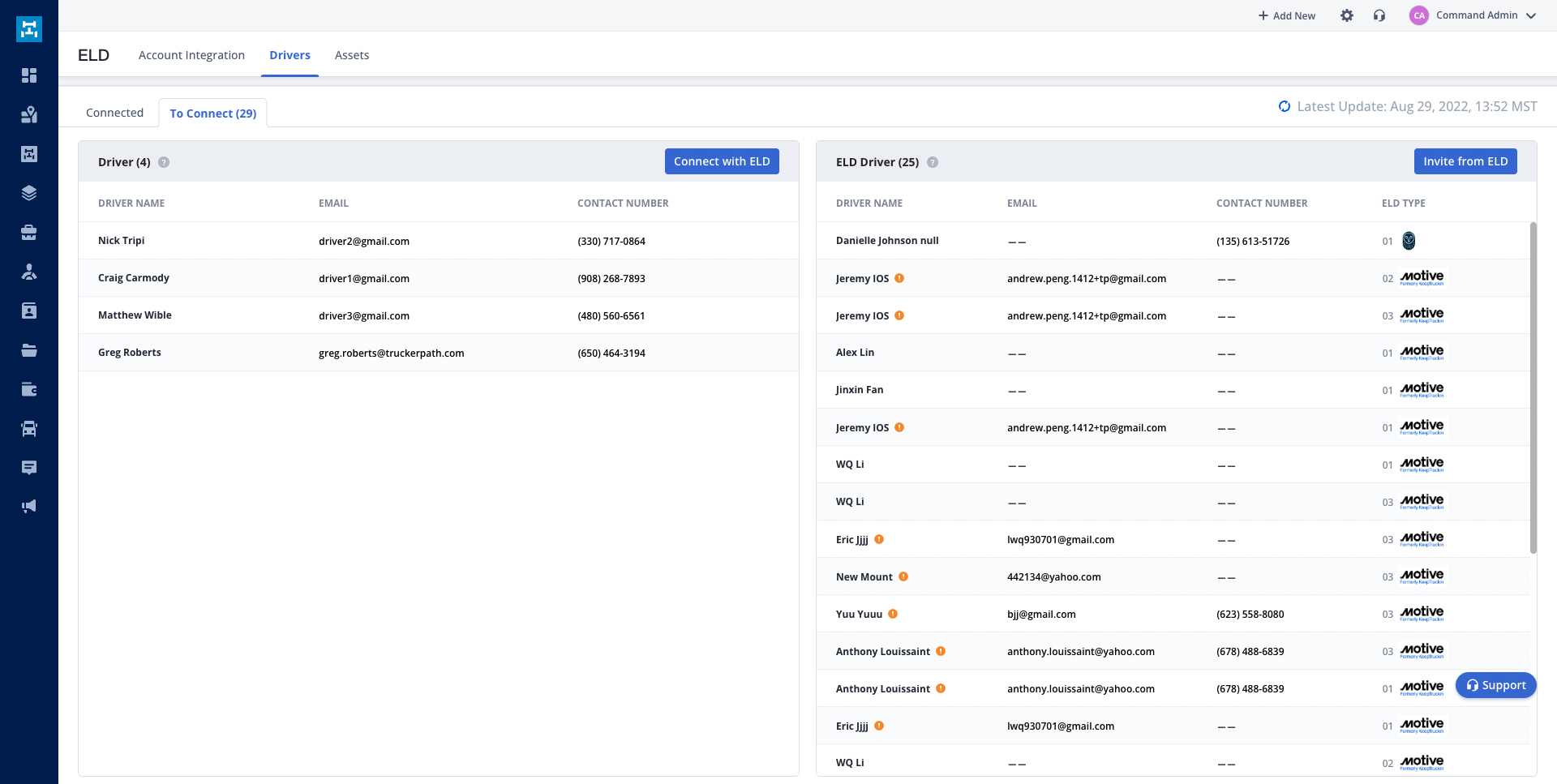1557x784 pixels.
Task: Click phone number (330) 717-0864
Action: [x=611, y=241]
